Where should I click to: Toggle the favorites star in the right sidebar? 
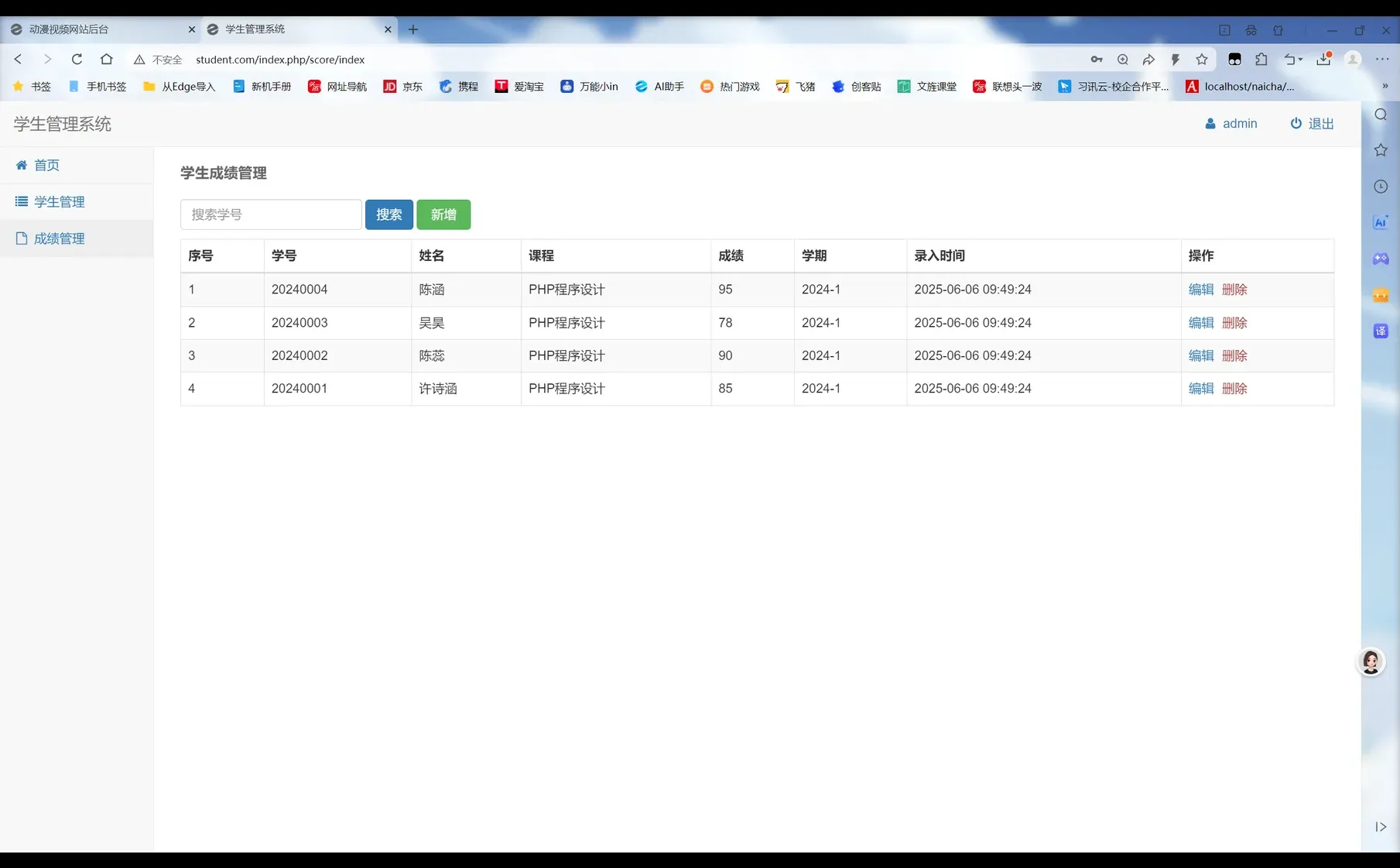(x=1381, y=149)
